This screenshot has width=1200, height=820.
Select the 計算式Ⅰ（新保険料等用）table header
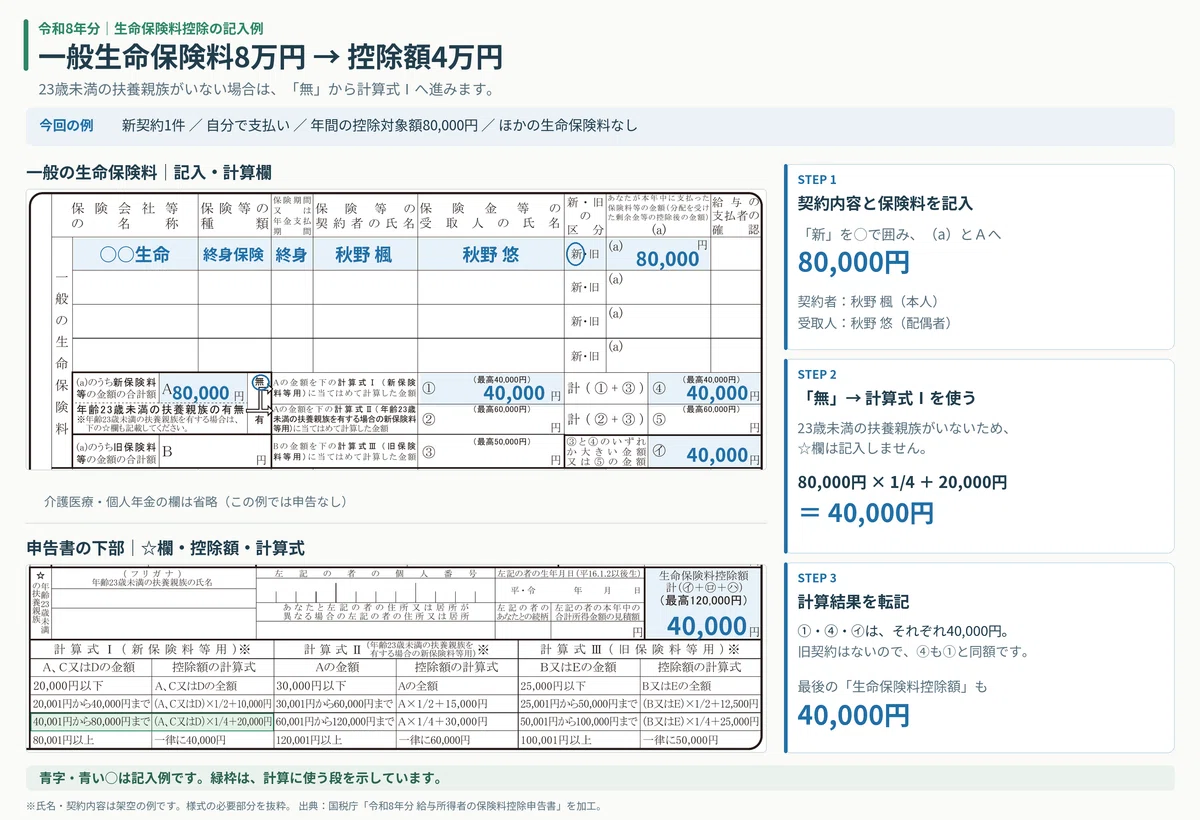click(152, 648)
